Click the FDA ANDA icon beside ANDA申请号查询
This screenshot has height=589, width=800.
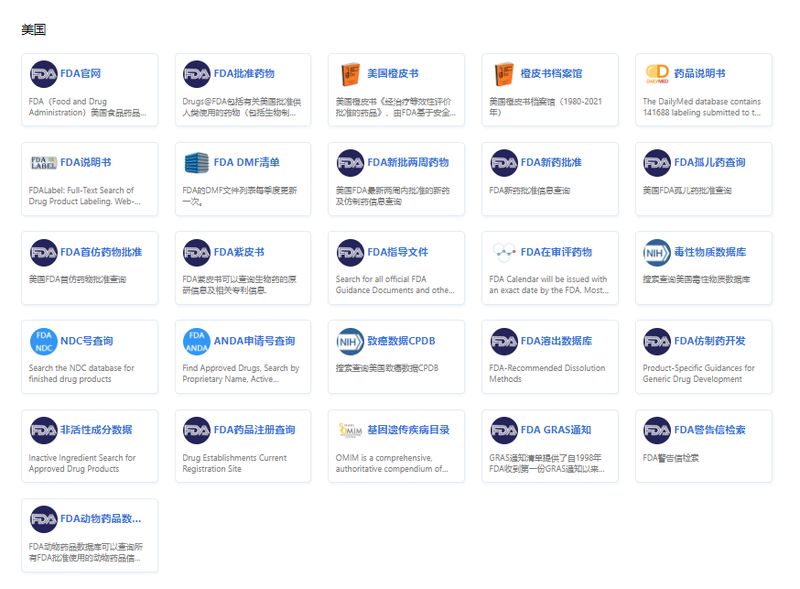coord(196,341)
